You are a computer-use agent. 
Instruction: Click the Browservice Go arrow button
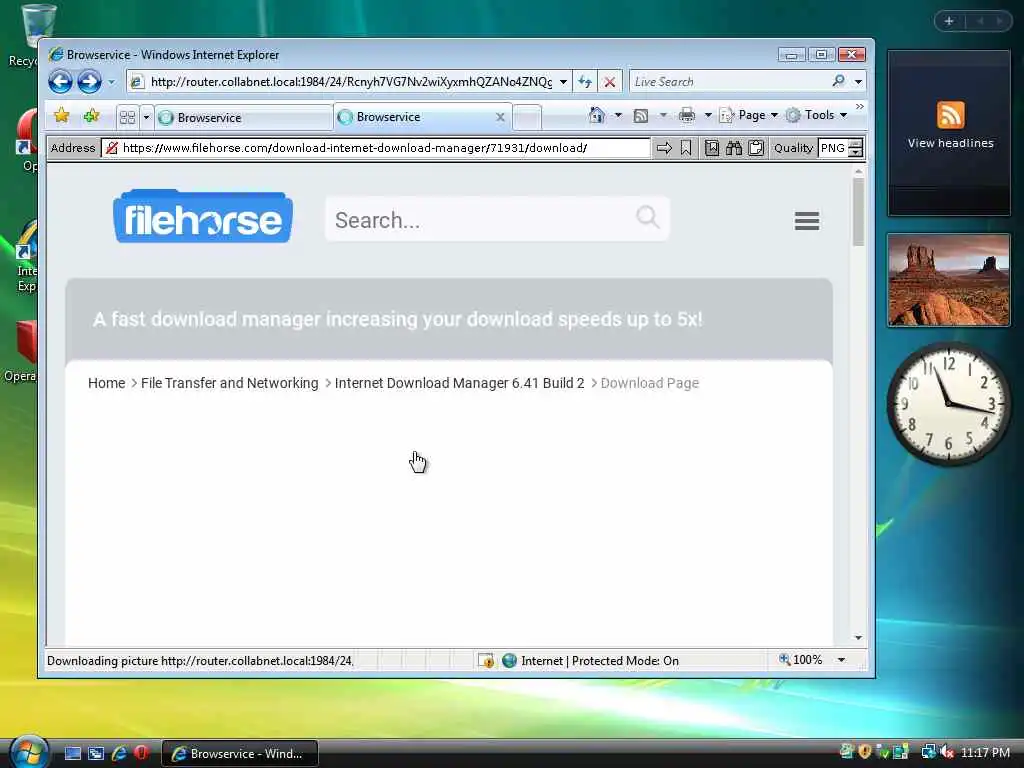(664, 148)
